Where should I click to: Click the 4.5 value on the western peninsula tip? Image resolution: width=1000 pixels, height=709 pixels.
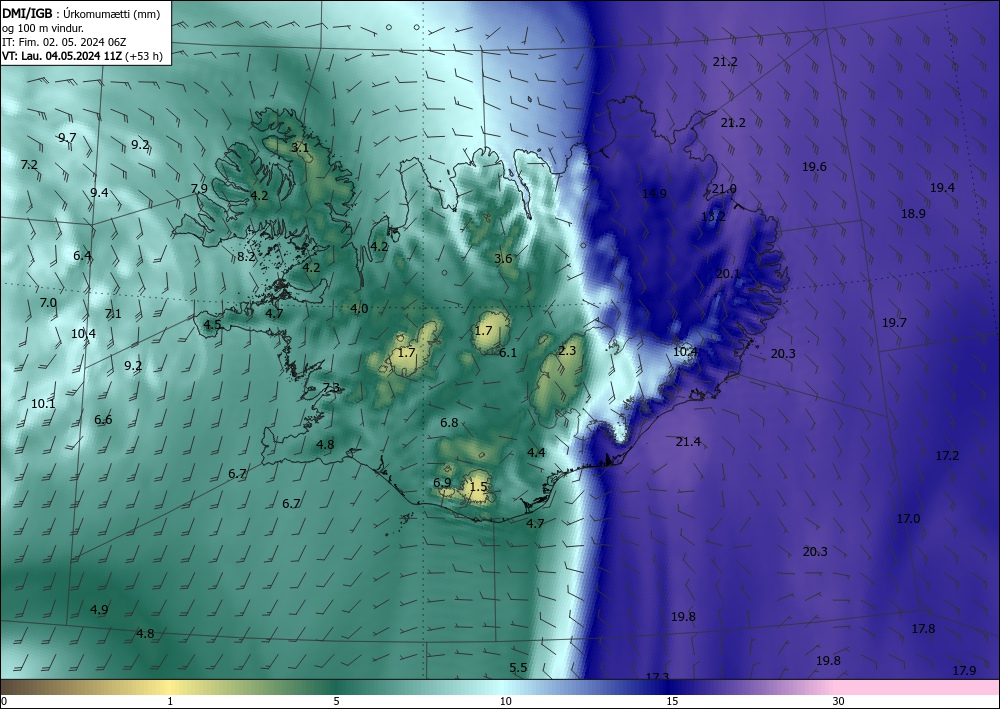212,325
